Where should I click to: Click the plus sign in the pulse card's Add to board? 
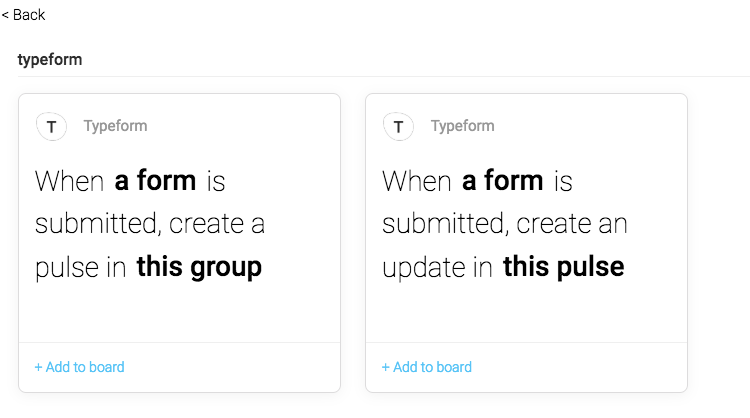click(38, 367)
